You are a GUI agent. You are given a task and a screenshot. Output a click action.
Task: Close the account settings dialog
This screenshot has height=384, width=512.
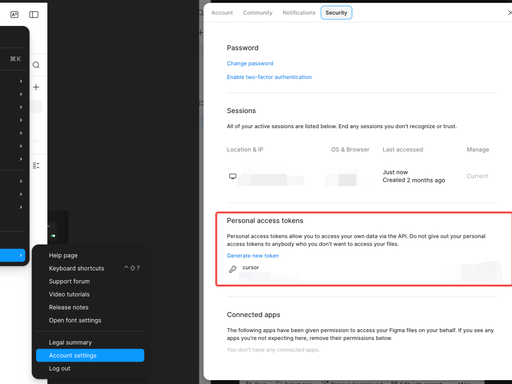click(x=509, y=13)
